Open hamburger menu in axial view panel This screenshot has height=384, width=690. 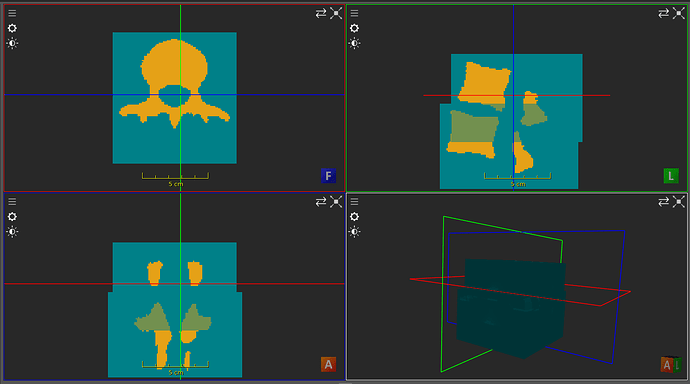pyautogui.click(x=12, y=13)
